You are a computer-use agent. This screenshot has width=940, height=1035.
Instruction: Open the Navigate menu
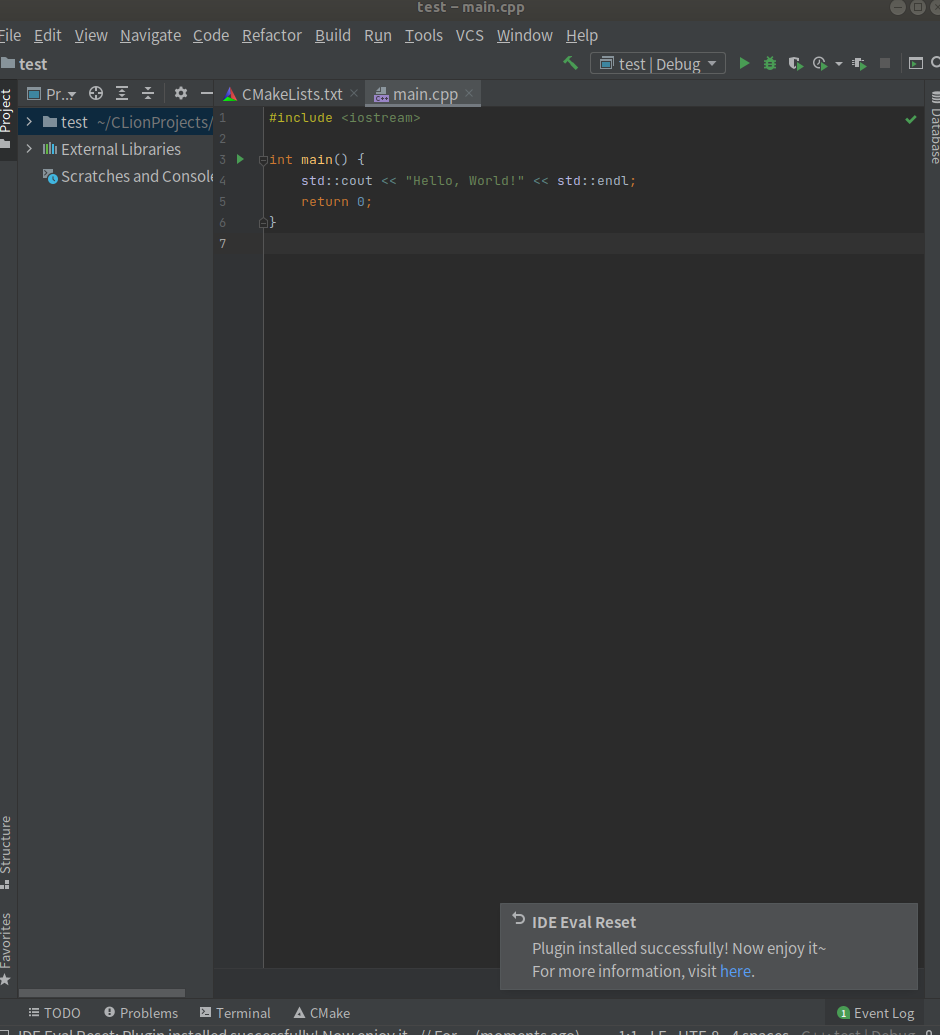pyautogui.click(x=151, y=35)
